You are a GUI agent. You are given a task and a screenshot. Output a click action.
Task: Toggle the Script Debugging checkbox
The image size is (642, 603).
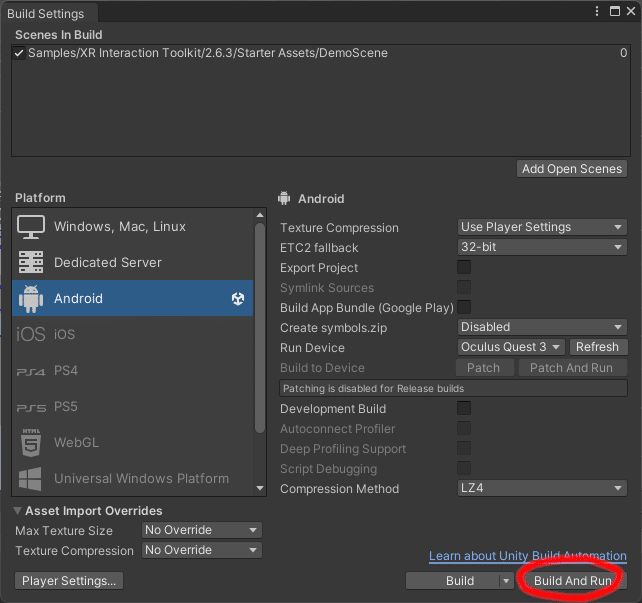coord(464,468)
